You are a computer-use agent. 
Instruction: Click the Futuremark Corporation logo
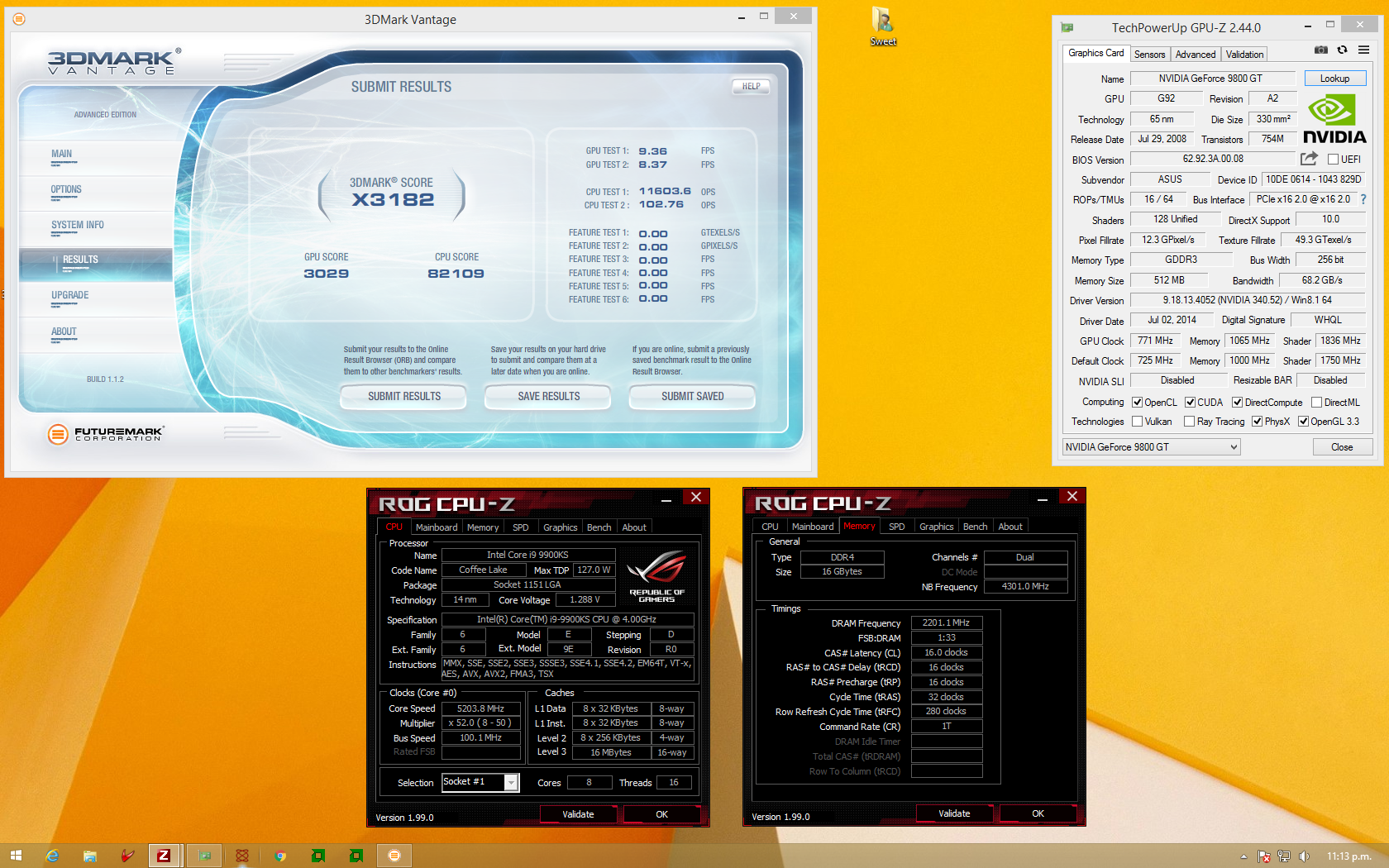tap(106, 433)
